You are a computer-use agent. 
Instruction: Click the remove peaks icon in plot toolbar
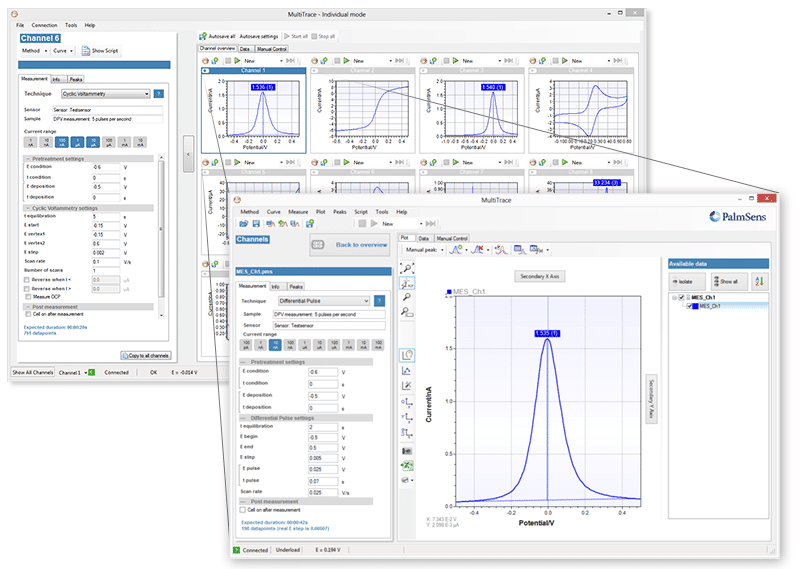pos(478,250)
